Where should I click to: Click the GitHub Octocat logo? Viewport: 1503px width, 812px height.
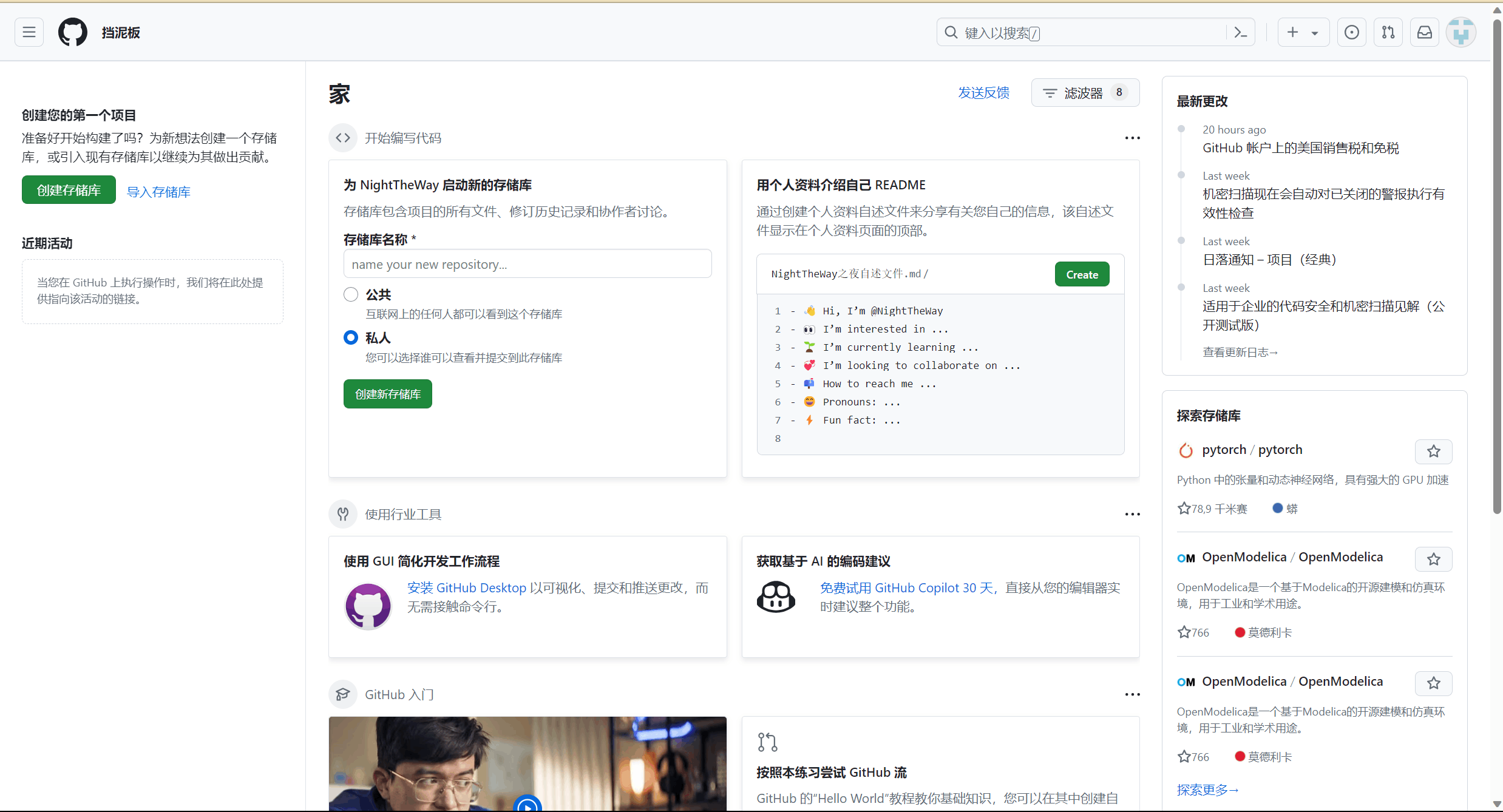73,32
